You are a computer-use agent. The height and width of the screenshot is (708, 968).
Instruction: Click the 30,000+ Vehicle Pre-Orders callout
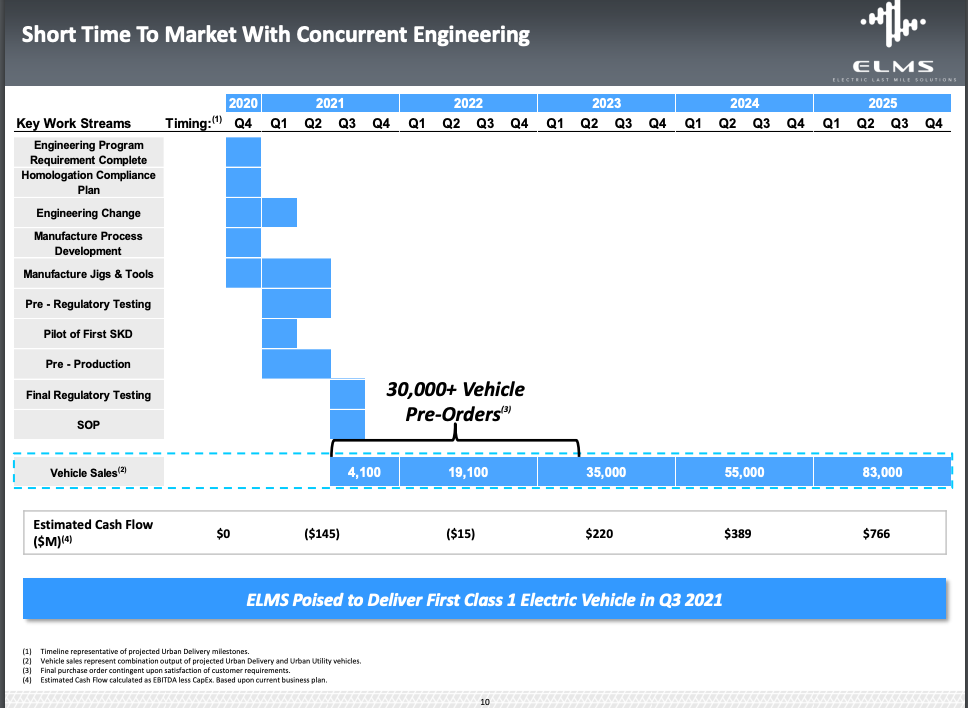click(x=455, y=401)
